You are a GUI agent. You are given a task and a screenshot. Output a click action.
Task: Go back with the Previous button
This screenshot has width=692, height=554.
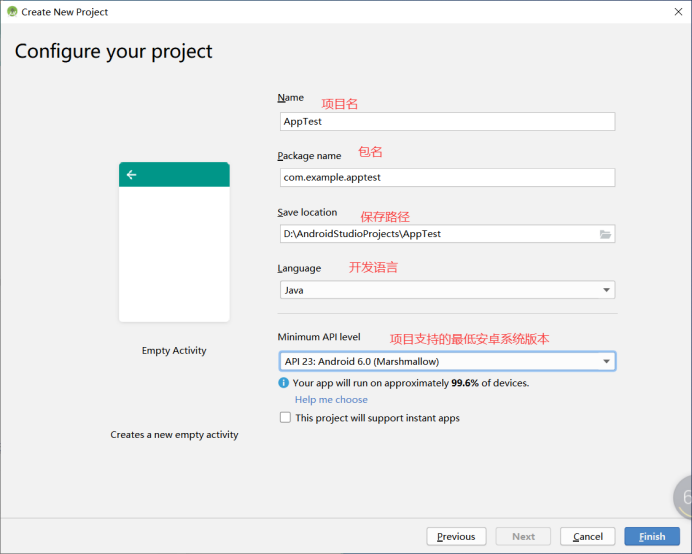tap(456, 536)
